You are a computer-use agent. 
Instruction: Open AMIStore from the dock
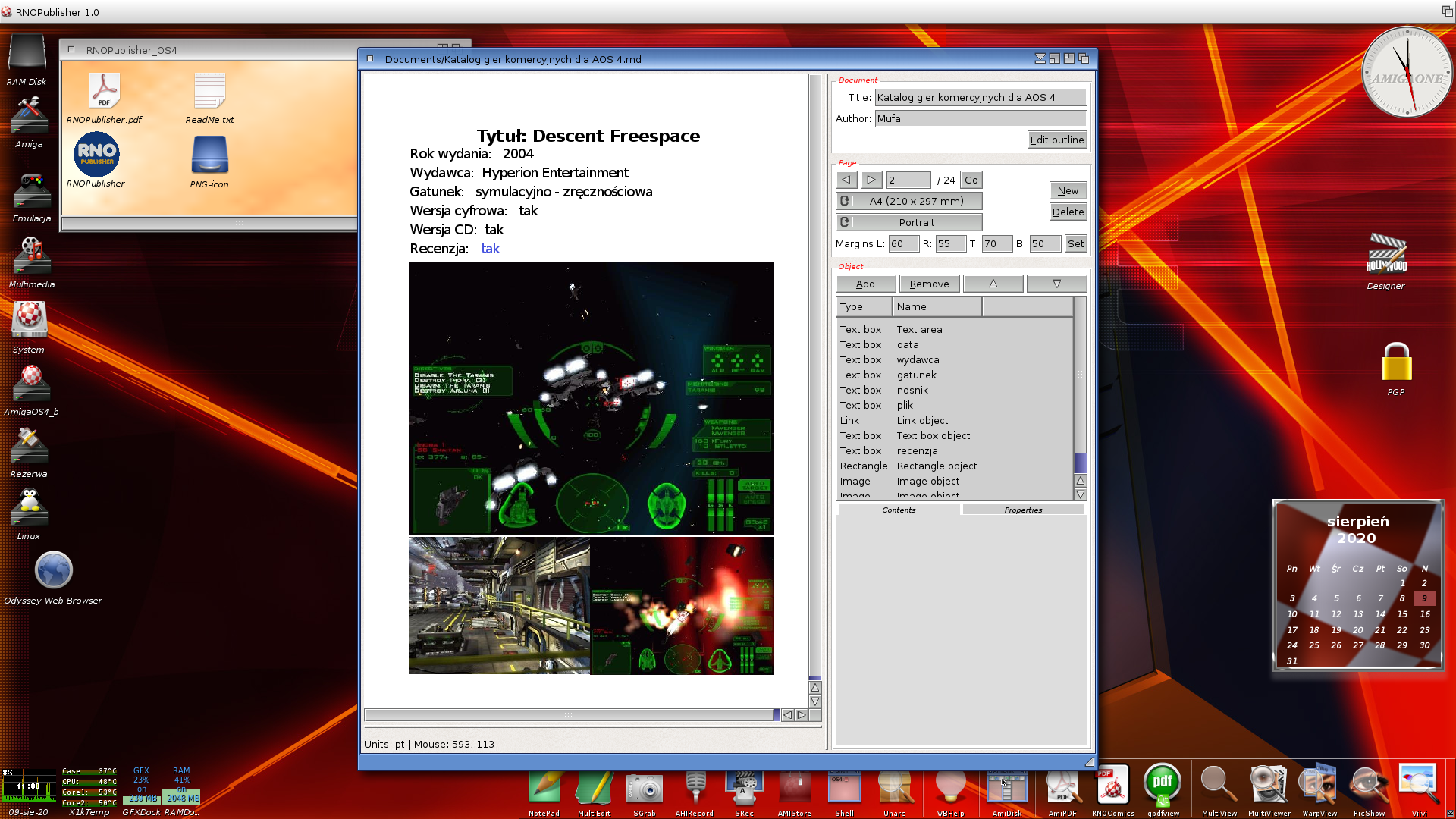[x=795, y=789]
